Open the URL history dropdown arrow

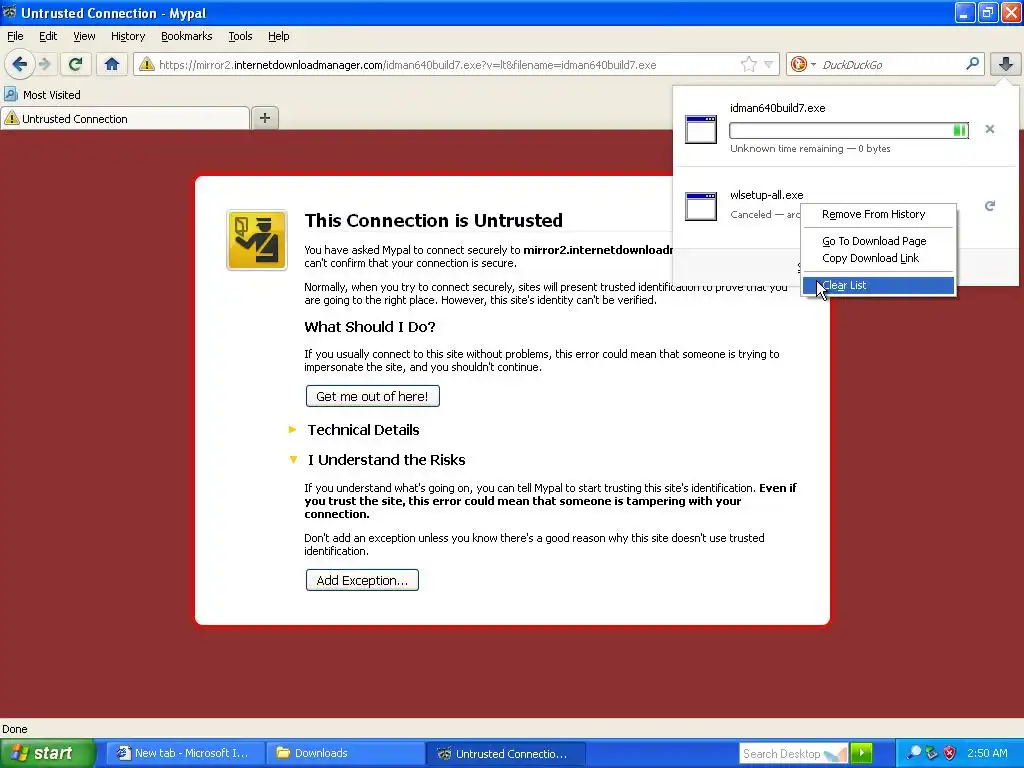[x=769, y=64]
